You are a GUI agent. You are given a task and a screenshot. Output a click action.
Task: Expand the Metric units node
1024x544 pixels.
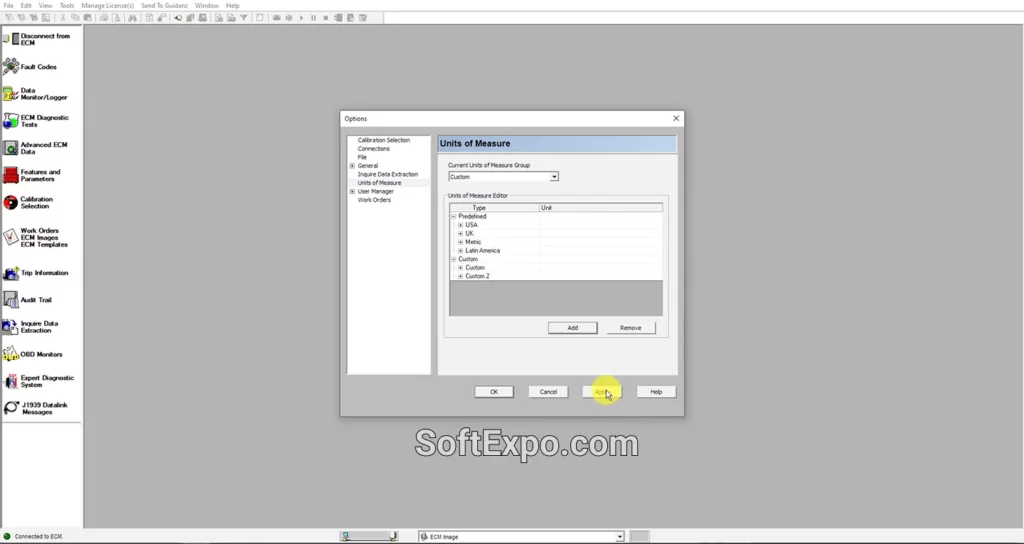point(460,242)
